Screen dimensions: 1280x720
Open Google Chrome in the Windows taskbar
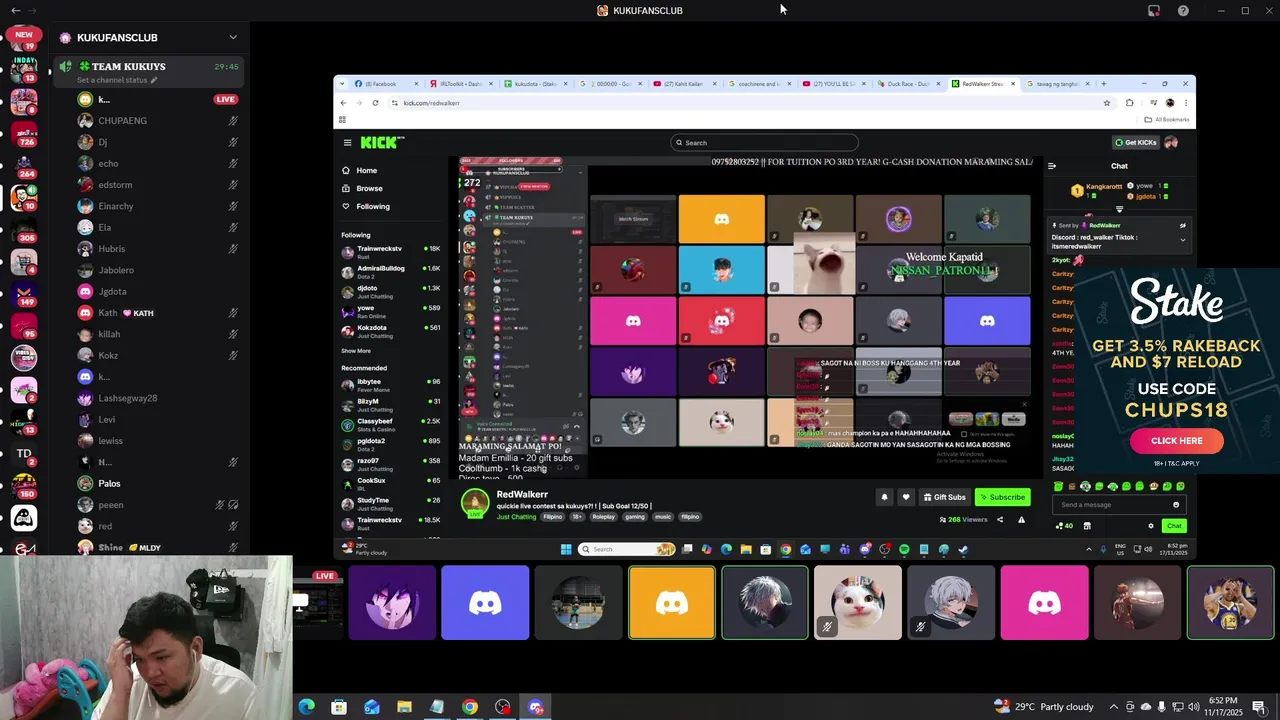(470, 707)
